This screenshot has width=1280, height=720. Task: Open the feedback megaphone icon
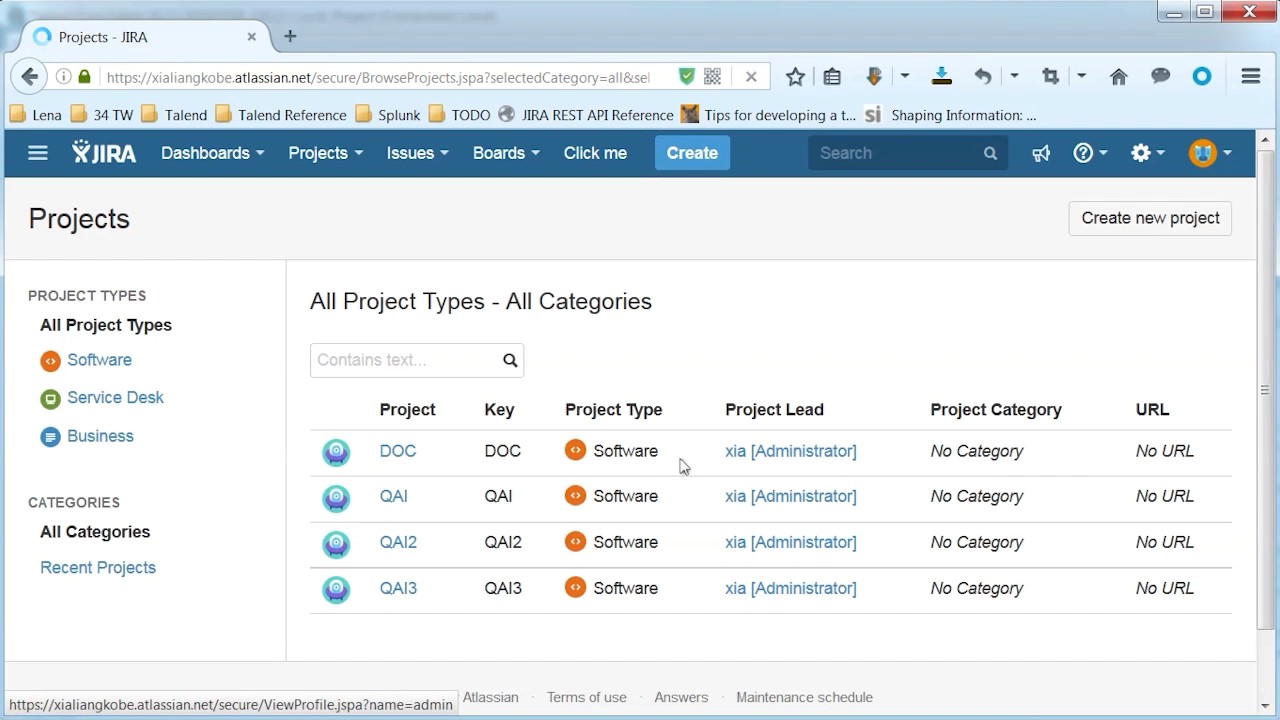tap(1041, 153)
